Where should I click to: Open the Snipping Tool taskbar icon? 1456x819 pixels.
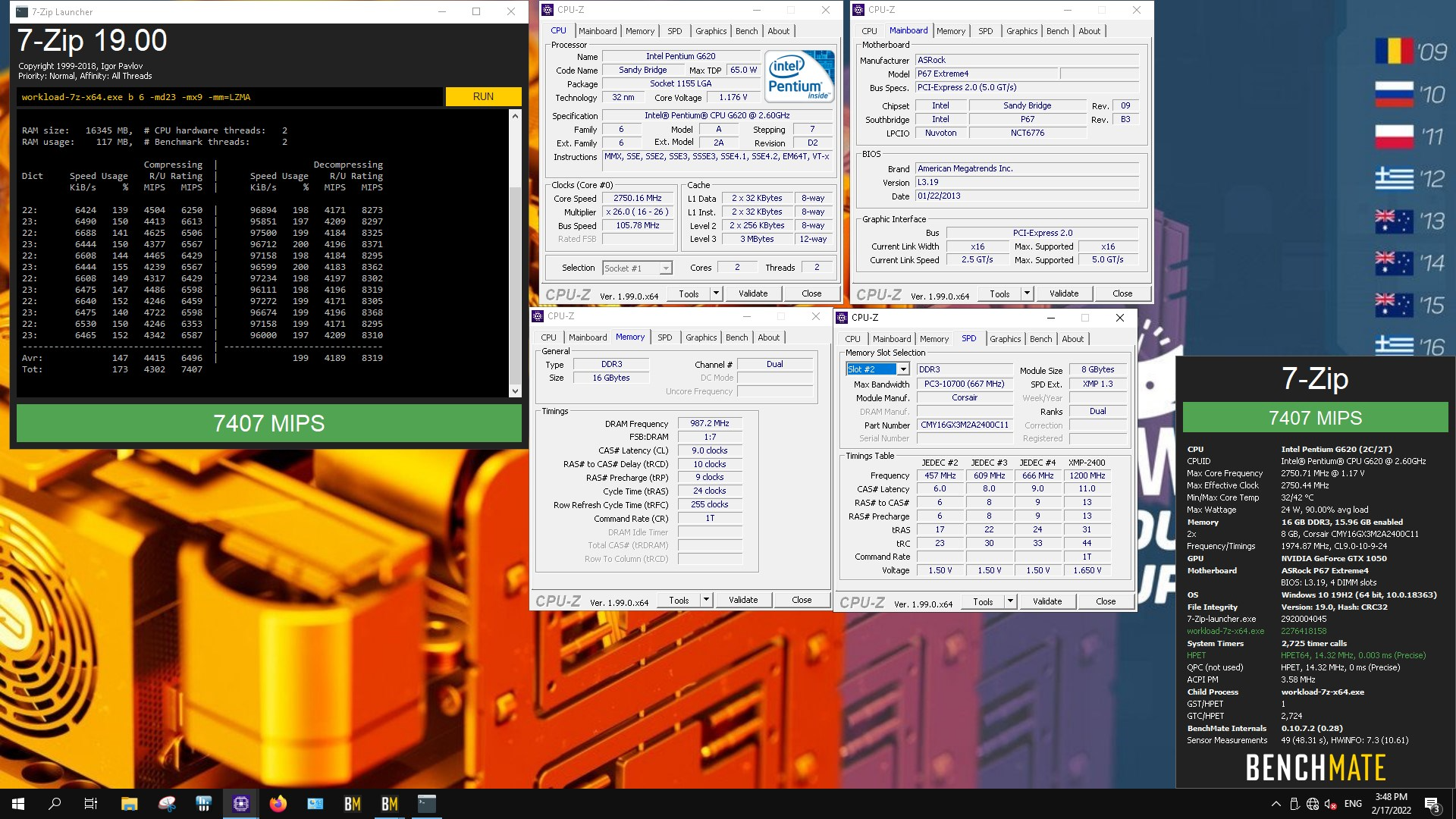click(x=167, y=804)
